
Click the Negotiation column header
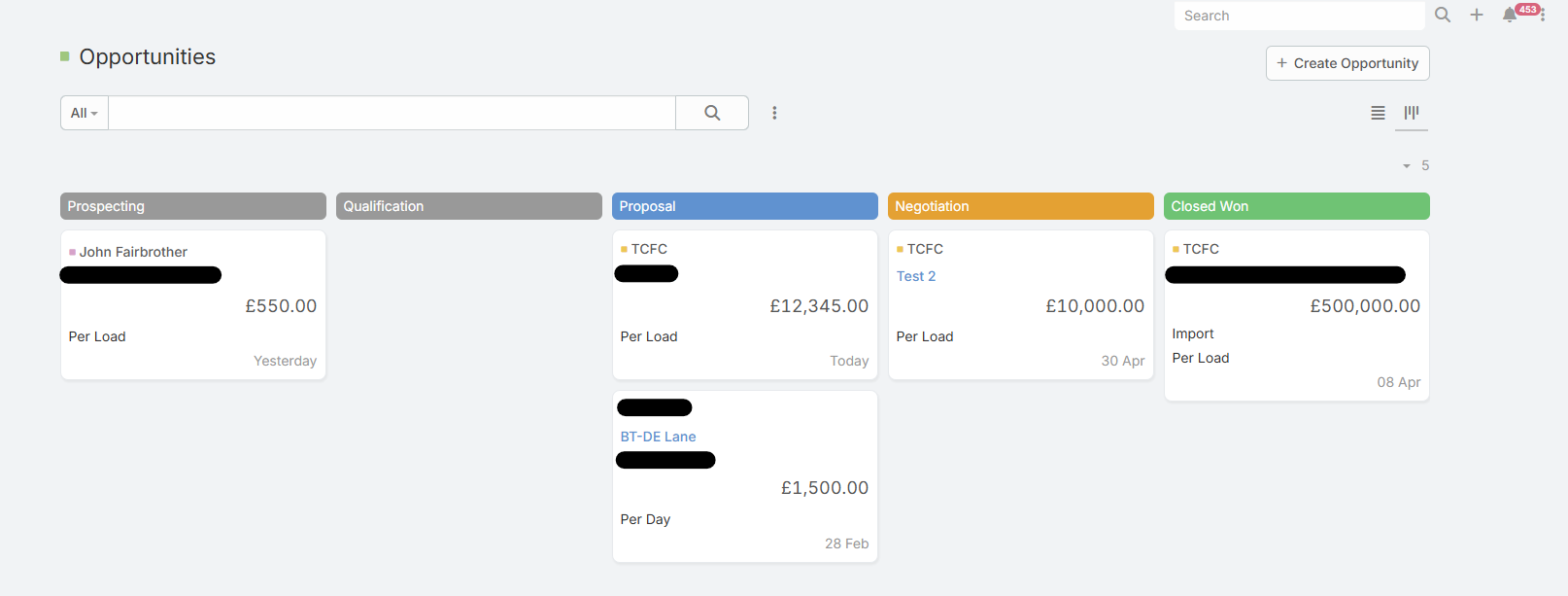point(1020,206)
